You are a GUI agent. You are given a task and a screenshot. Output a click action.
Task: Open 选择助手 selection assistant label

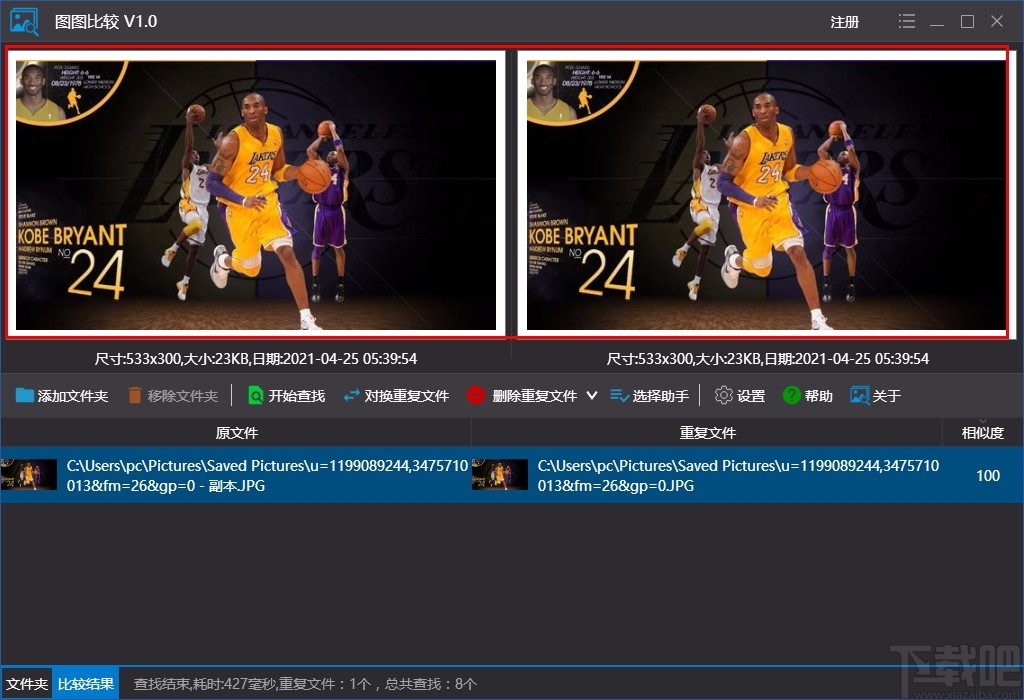(x=660, y=396)
